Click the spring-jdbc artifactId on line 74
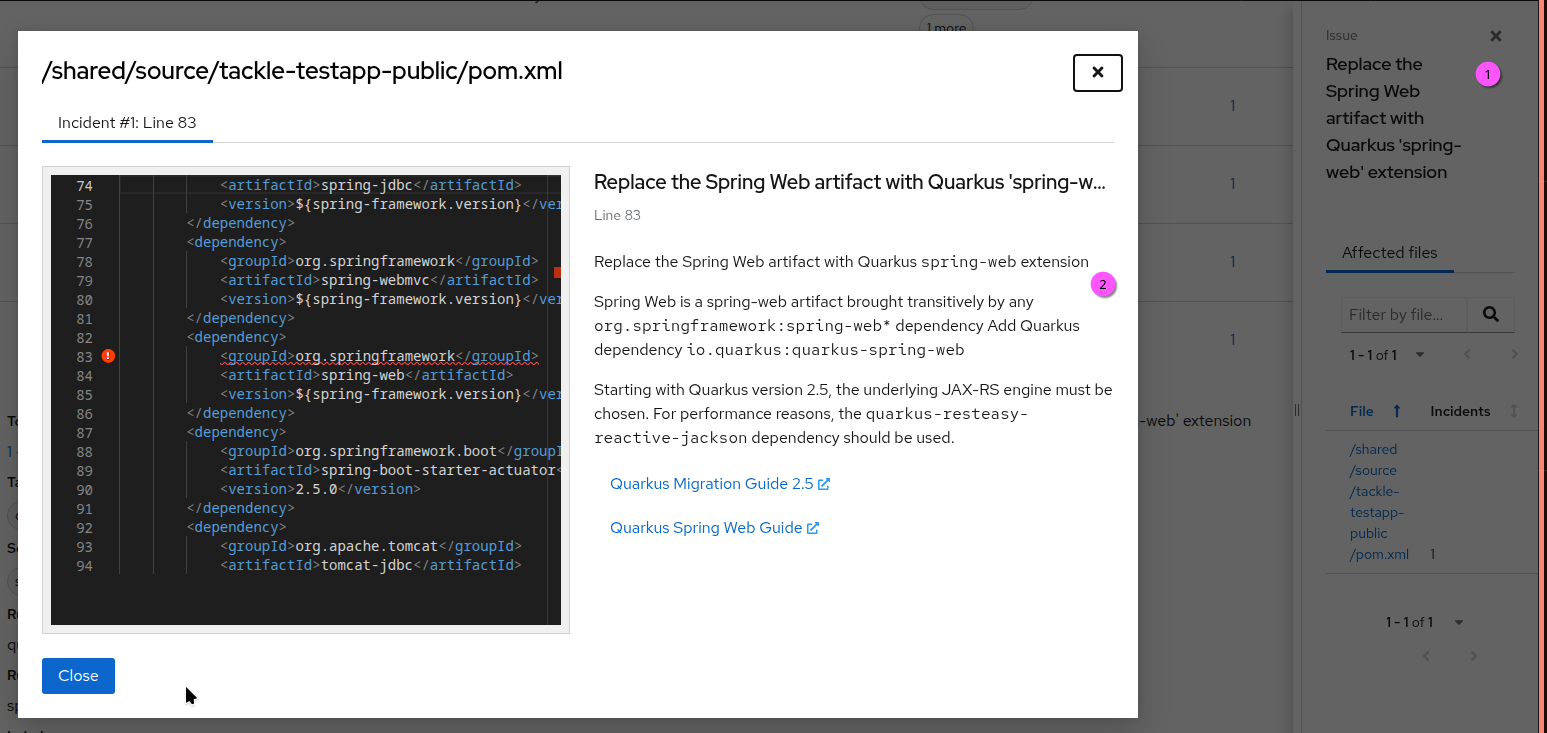 pos(366,185)
